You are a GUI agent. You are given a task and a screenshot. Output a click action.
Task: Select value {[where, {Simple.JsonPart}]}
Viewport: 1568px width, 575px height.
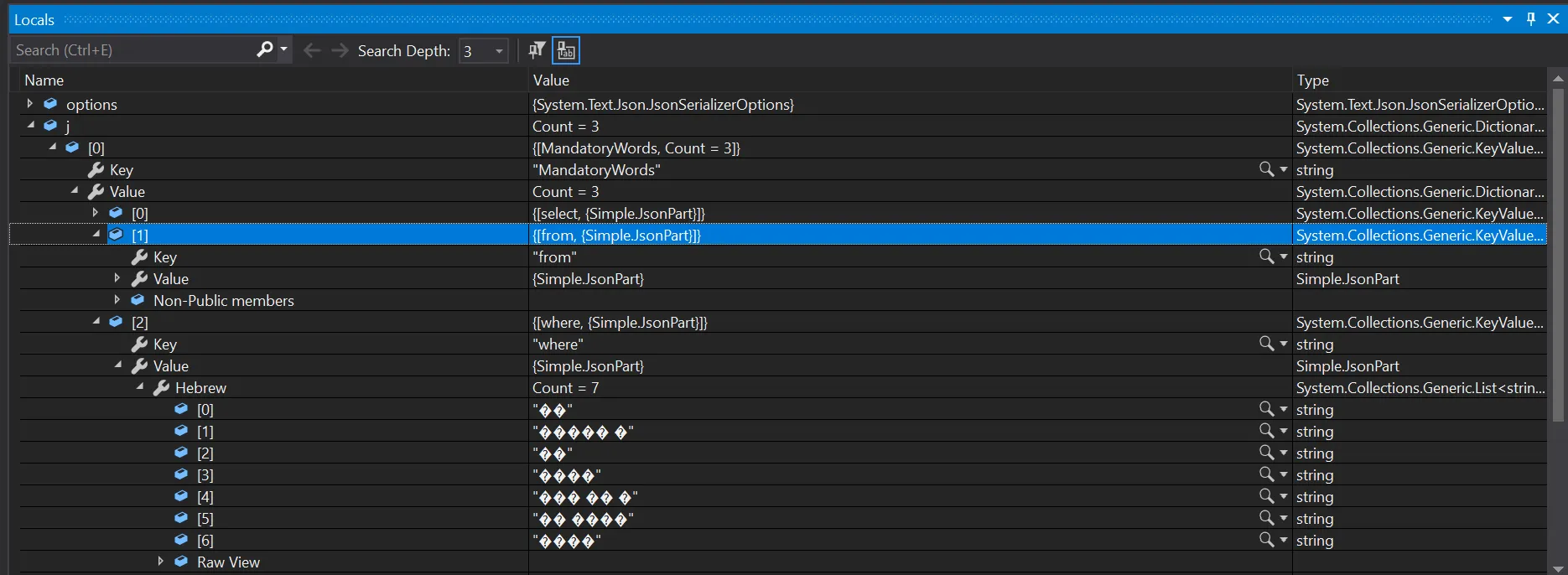[620, 323]
